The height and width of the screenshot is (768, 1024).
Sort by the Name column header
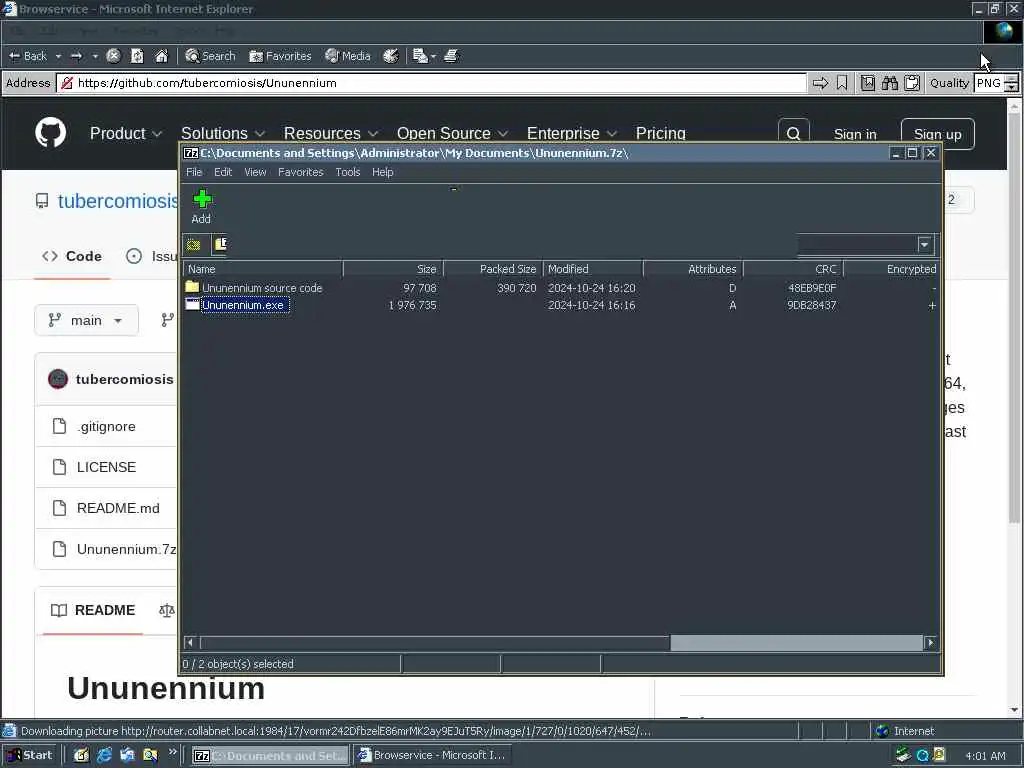click(263, 269)
